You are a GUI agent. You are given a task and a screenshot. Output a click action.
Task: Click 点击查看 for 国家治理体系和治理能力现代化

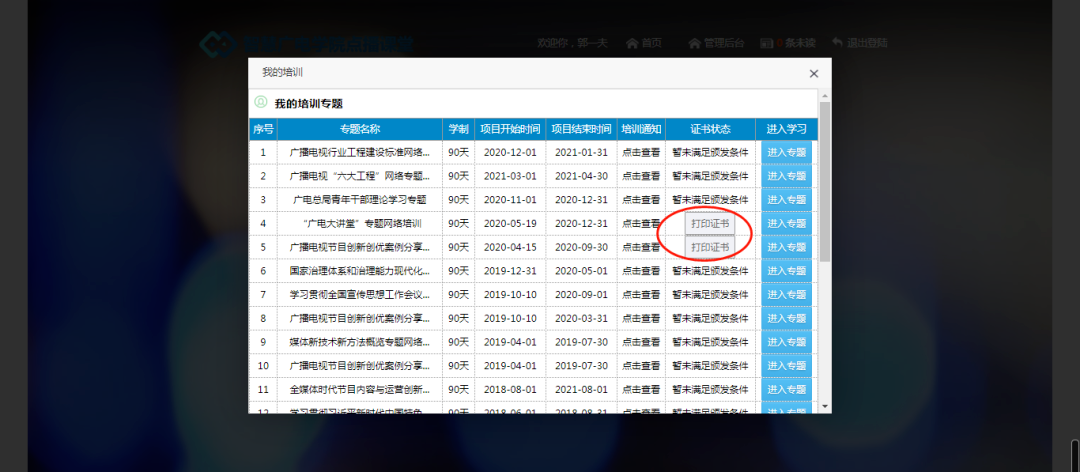pyautogui.click(x=641, y=271)
